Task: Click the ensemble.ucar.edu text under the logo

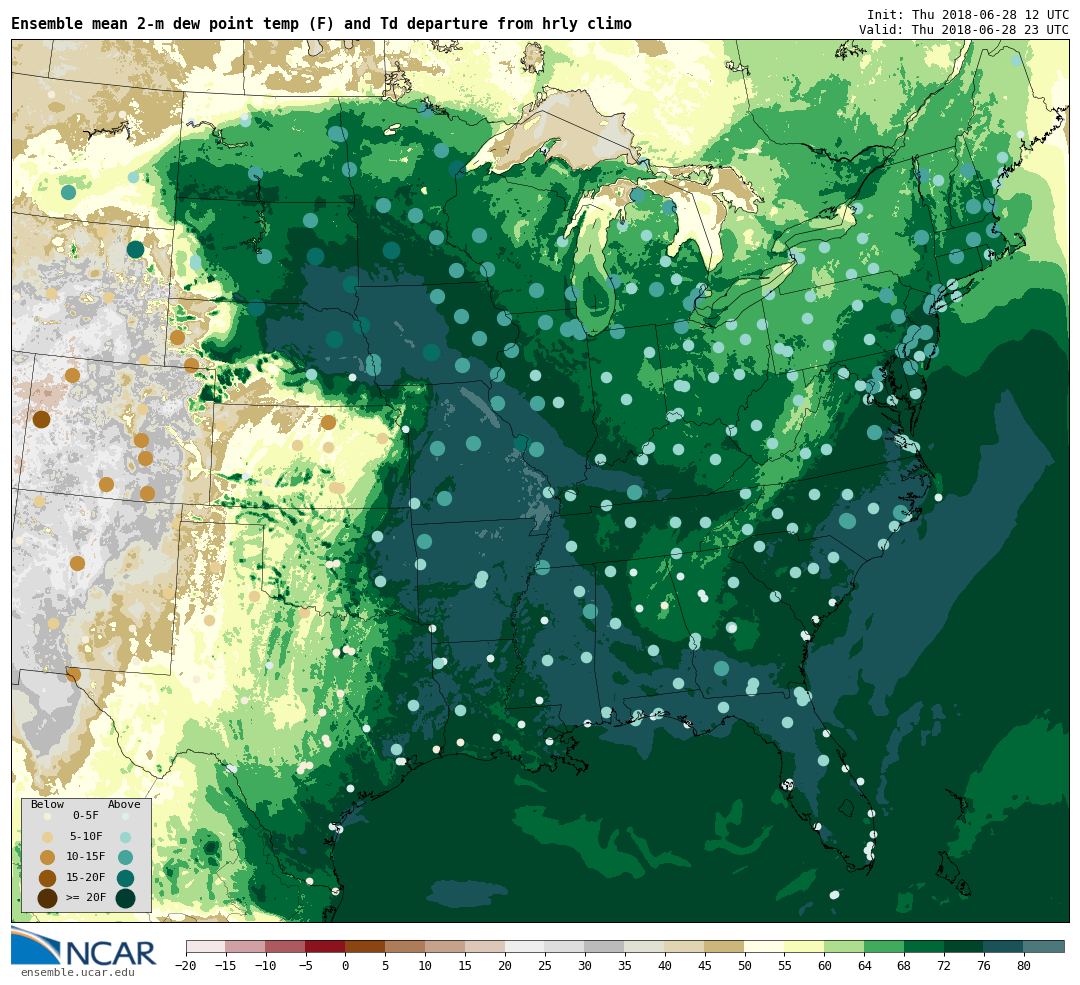Action: [x=78, y=973]
